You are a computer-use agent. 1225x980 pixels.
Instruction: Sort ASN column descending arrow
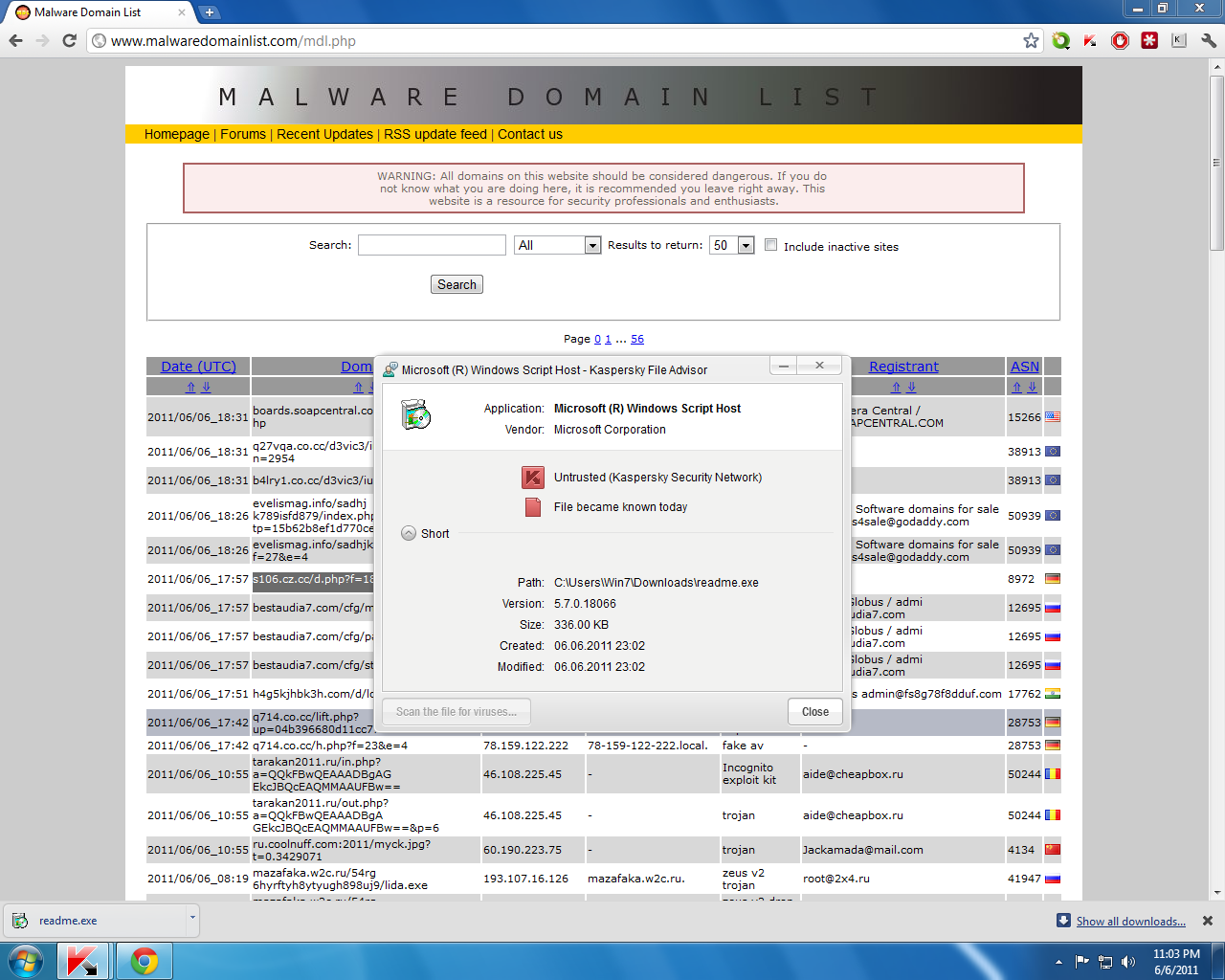click(1032, 387)
